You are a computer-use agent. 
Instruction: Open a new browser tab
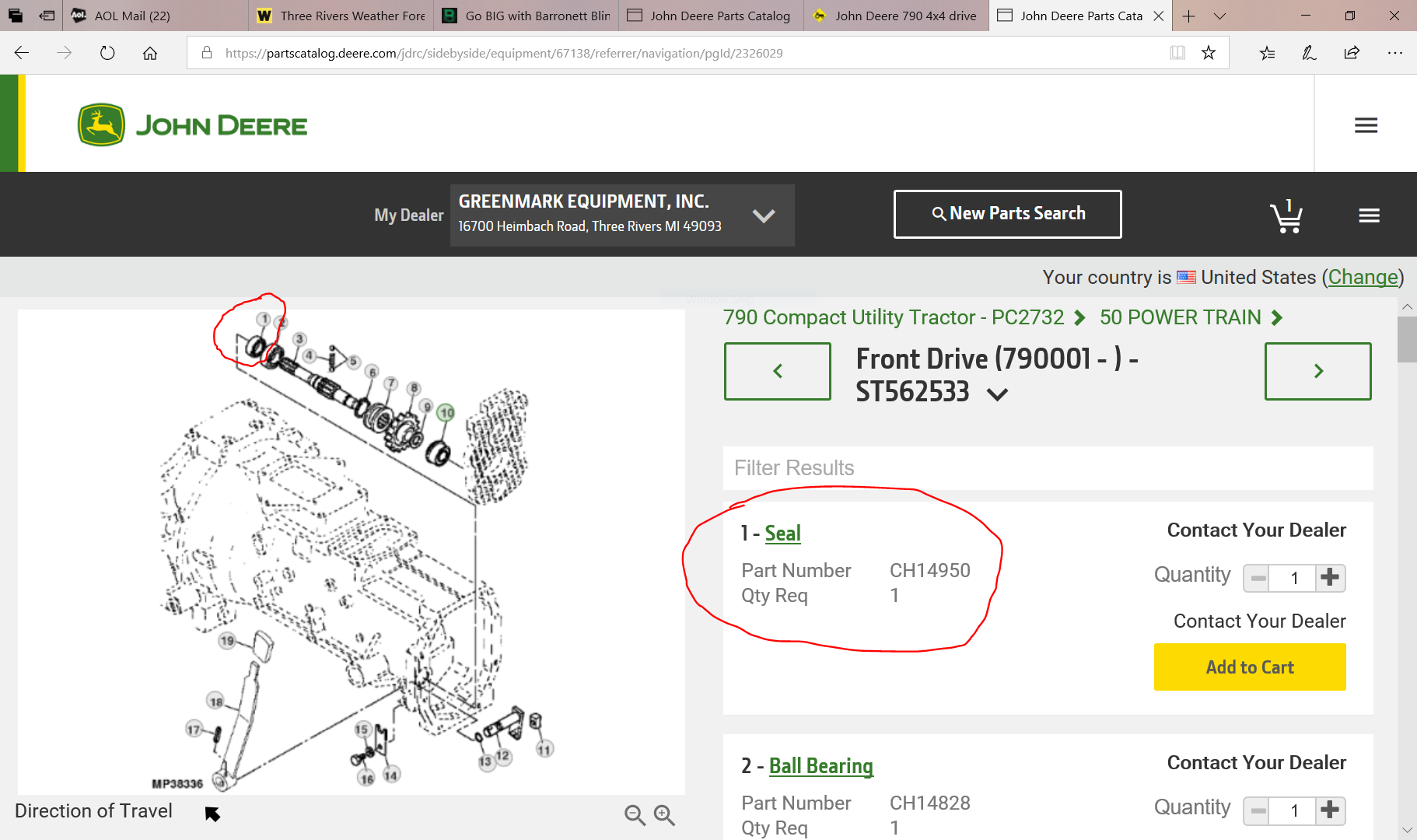pyautogui.click(x=1189, y=16)
